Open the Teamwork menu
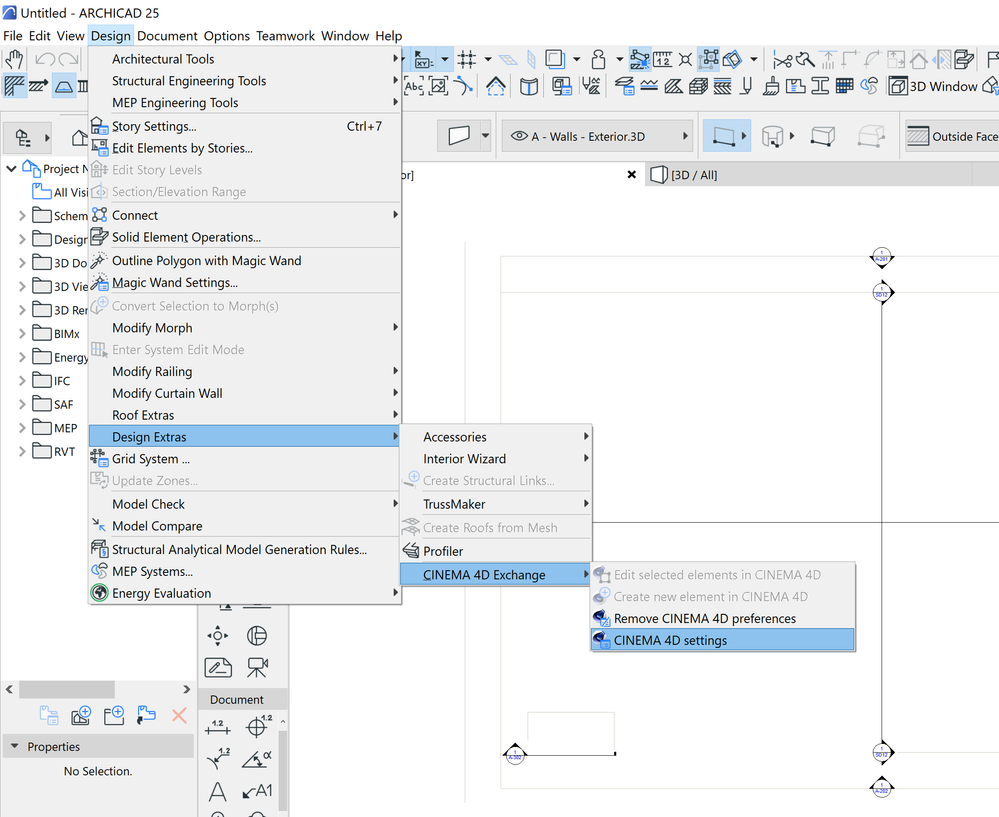The width and height of the screenshot is (999, 817). (285, 36)
